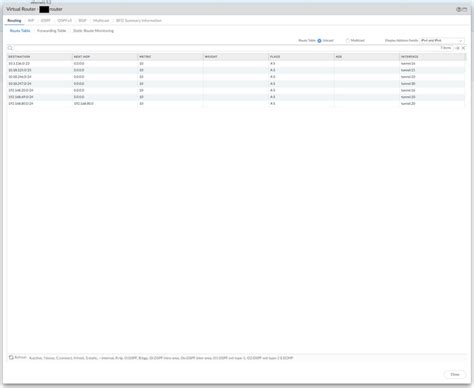Screen dimensions: 474x388
Task: Sort by the DESTINATION column header
Action: click(x=40, y=57)
